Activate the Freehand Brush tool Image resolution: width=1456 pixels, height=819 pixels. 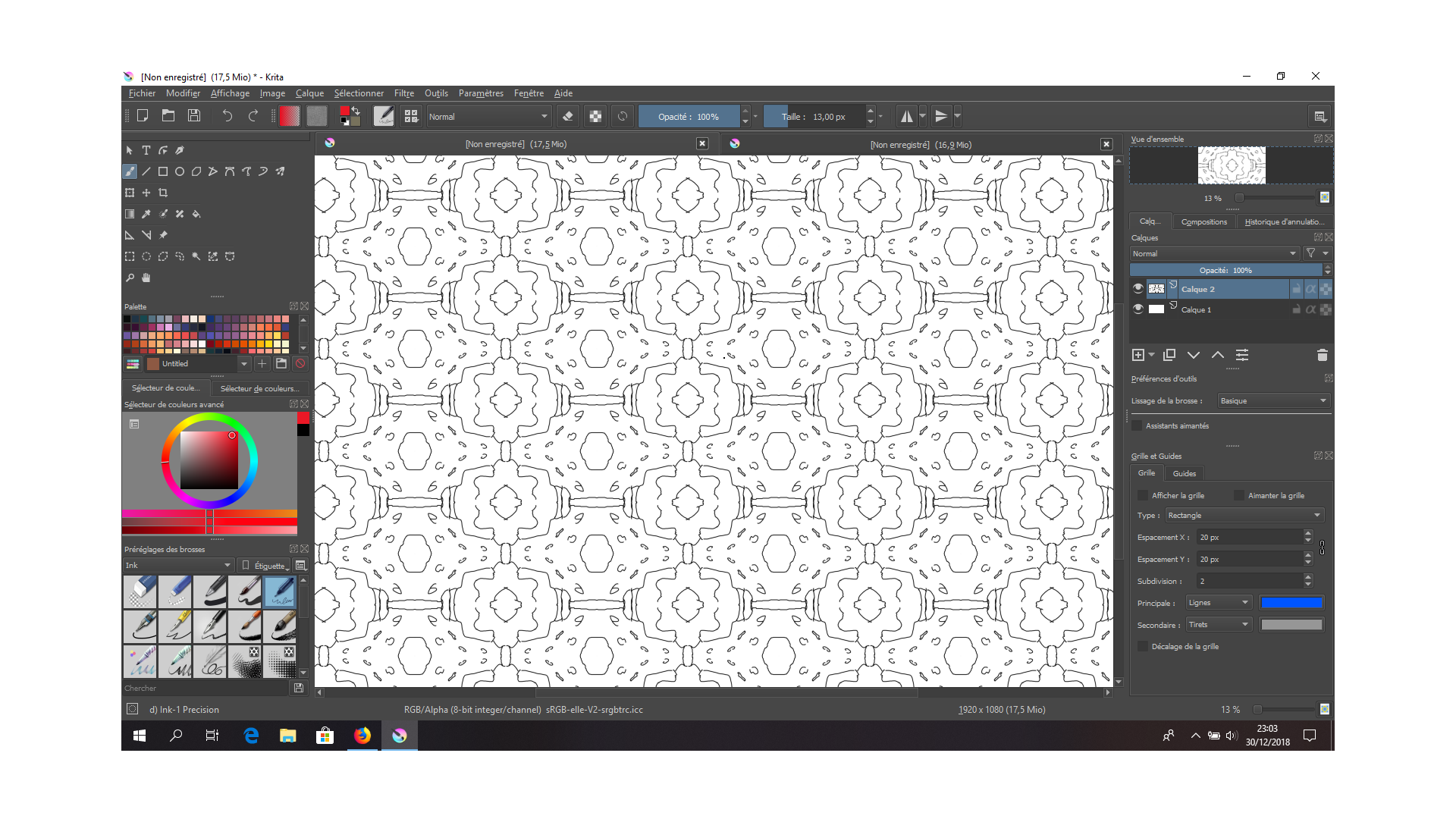coord(130,171)
